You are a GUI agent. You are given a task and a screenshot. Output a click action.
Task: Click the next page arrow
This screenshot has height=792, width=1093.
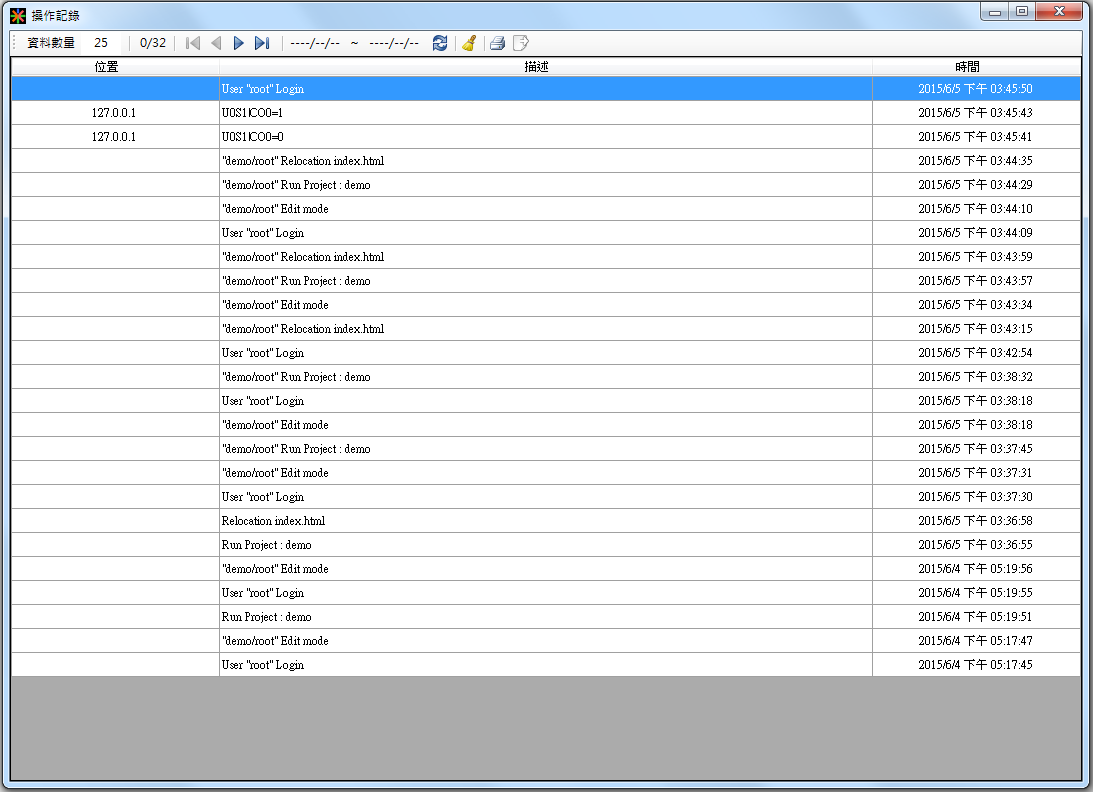239,43
